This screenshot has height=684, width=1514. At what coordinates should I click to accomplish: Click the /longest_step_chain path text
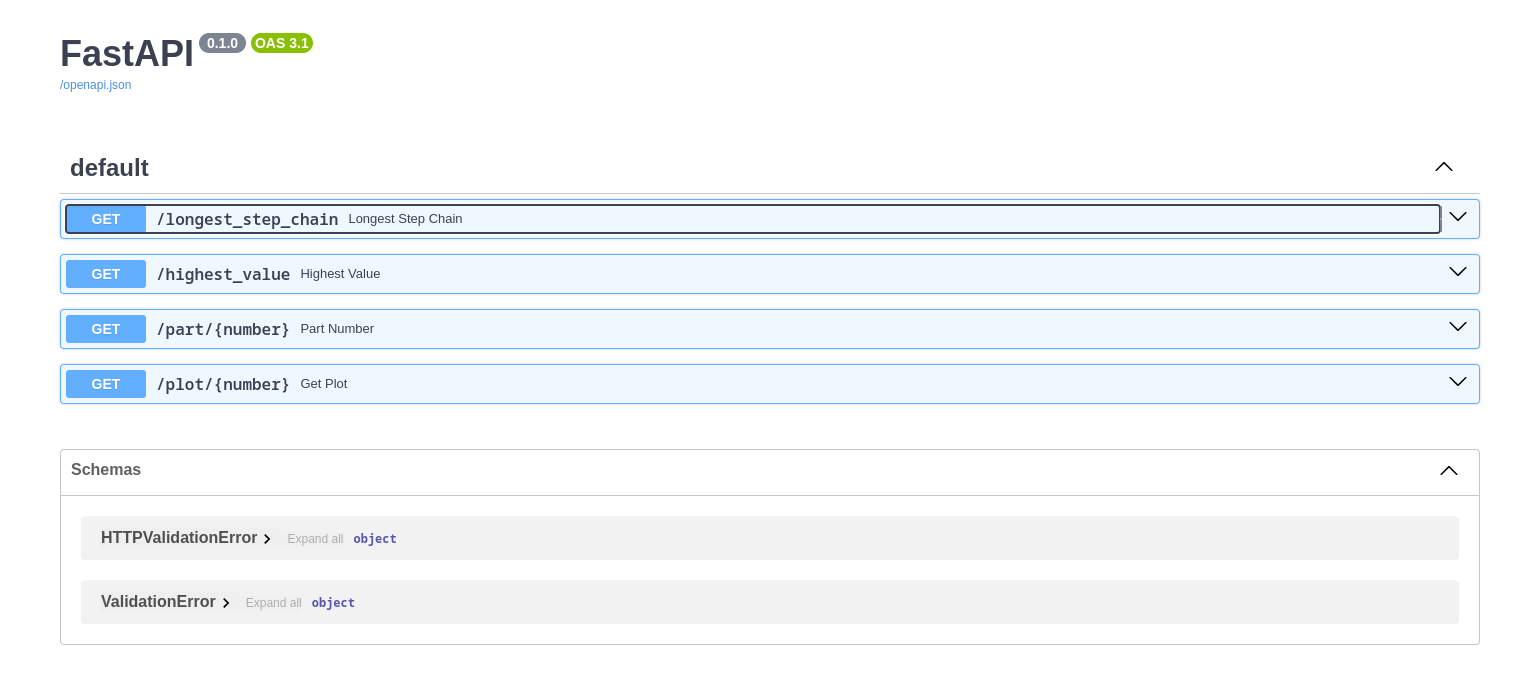tap(247, 219)
